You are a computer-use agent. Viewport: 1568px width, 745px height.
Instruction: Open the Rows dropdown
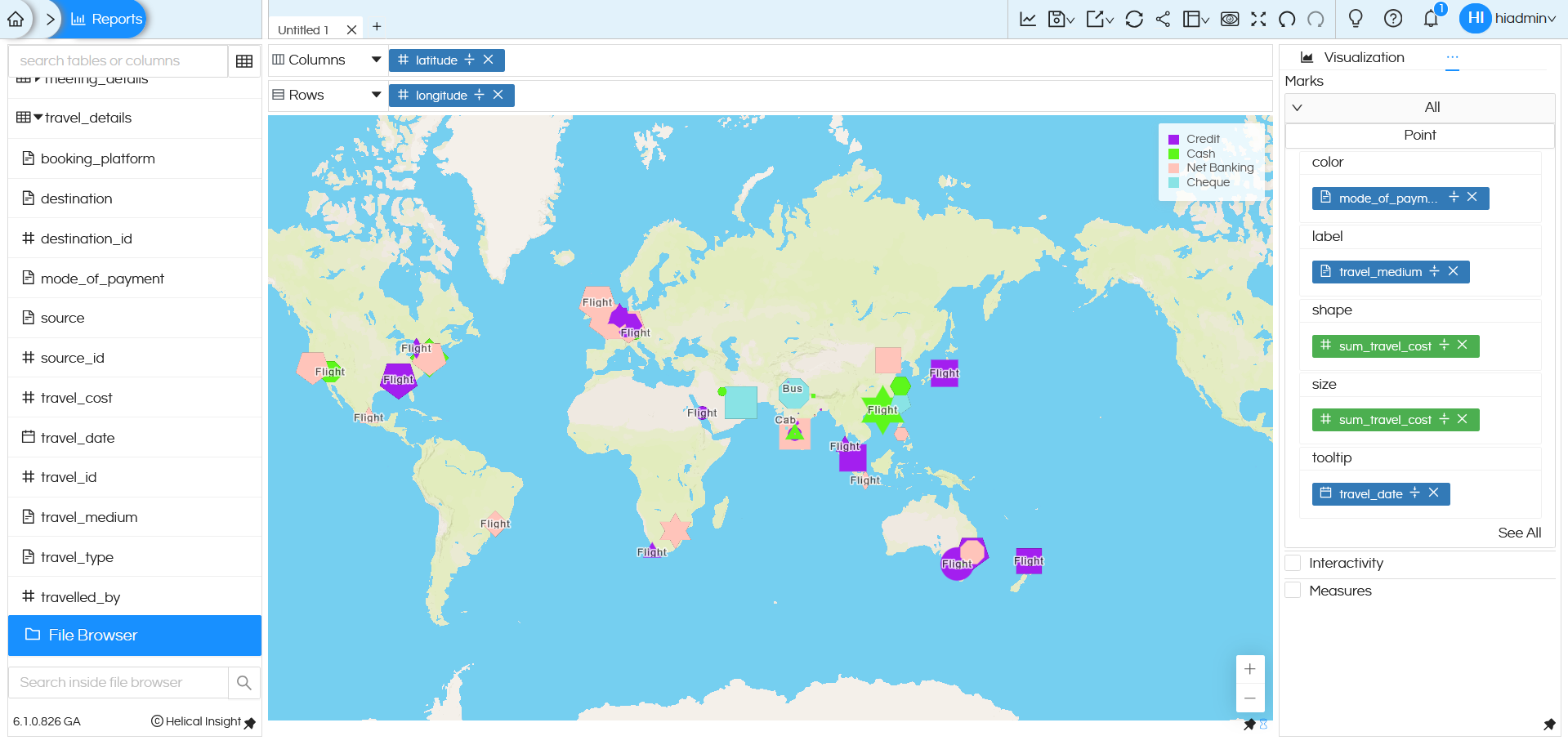tap(375, 95)
